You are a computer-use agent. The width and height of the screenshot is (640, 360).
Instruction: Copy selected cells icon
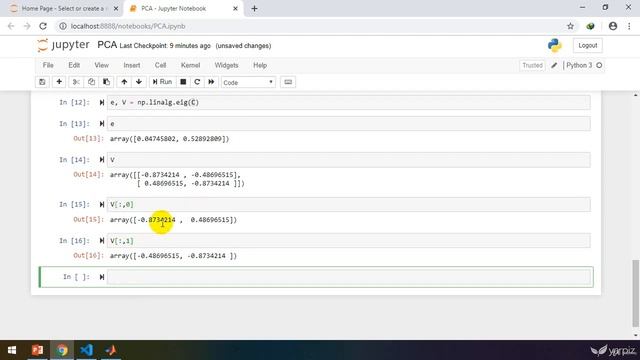(91, 82)
